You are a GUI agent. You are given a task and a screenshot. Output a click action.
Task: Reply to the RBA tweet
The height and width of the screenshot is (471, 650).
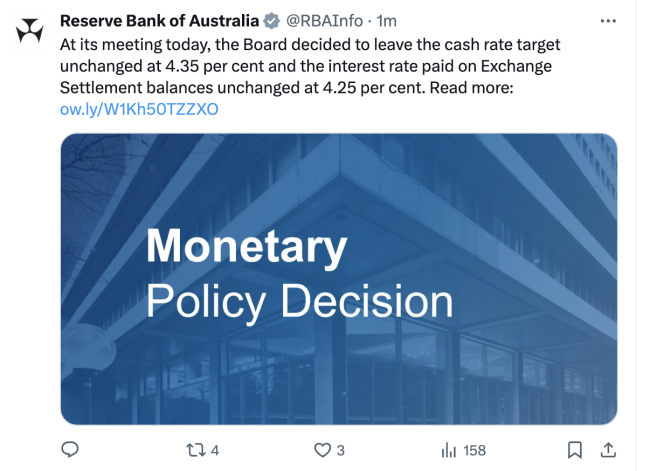[x=70, y=450]
